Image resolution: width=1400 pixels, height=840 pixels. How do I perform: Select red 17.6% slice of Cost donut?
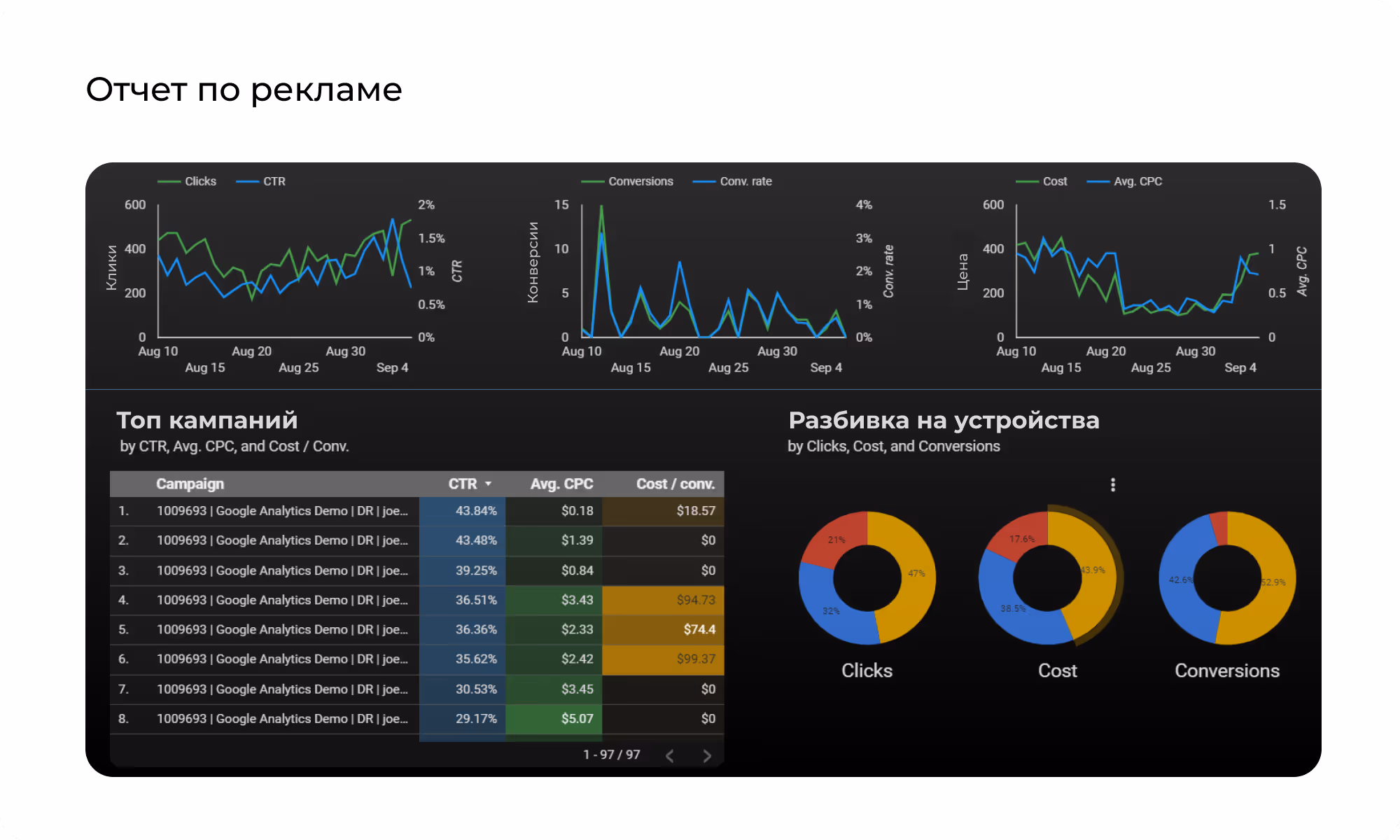(1021, 538)
